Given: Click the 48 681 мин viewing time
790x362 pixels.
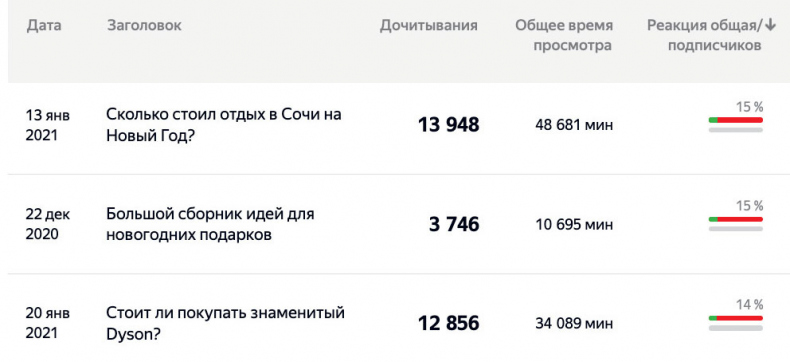Looking at the screenshot, I should click(x=574, y=125).
